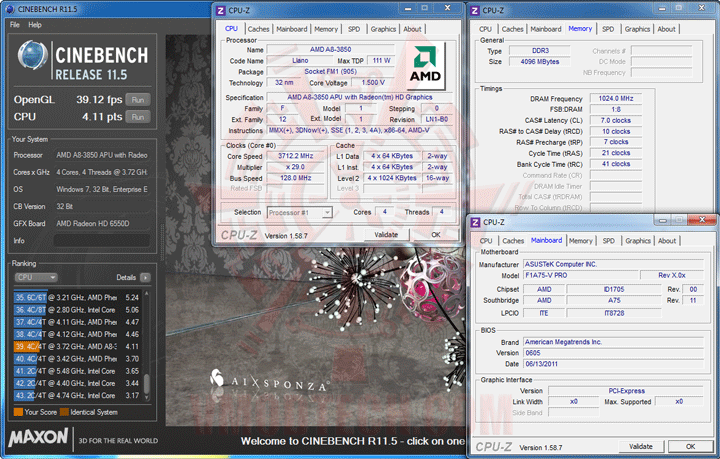This screenshot has width=720, height=459.
Task: Click the Details arrow icon in Ranking
Action: click(145, 277)
